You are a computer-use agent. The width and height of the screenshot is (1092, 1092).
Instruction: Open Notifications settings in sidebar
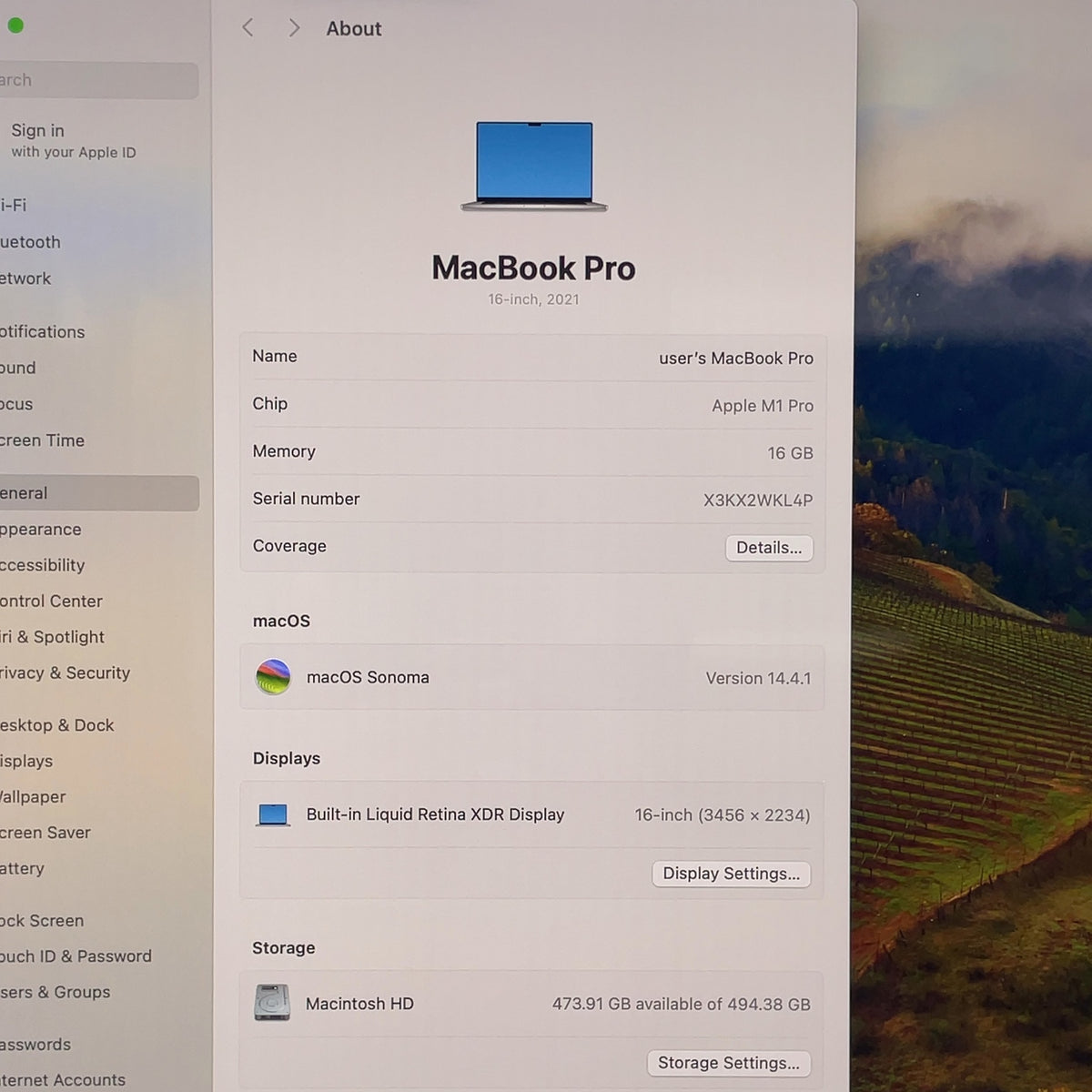(x=98, y=332)
